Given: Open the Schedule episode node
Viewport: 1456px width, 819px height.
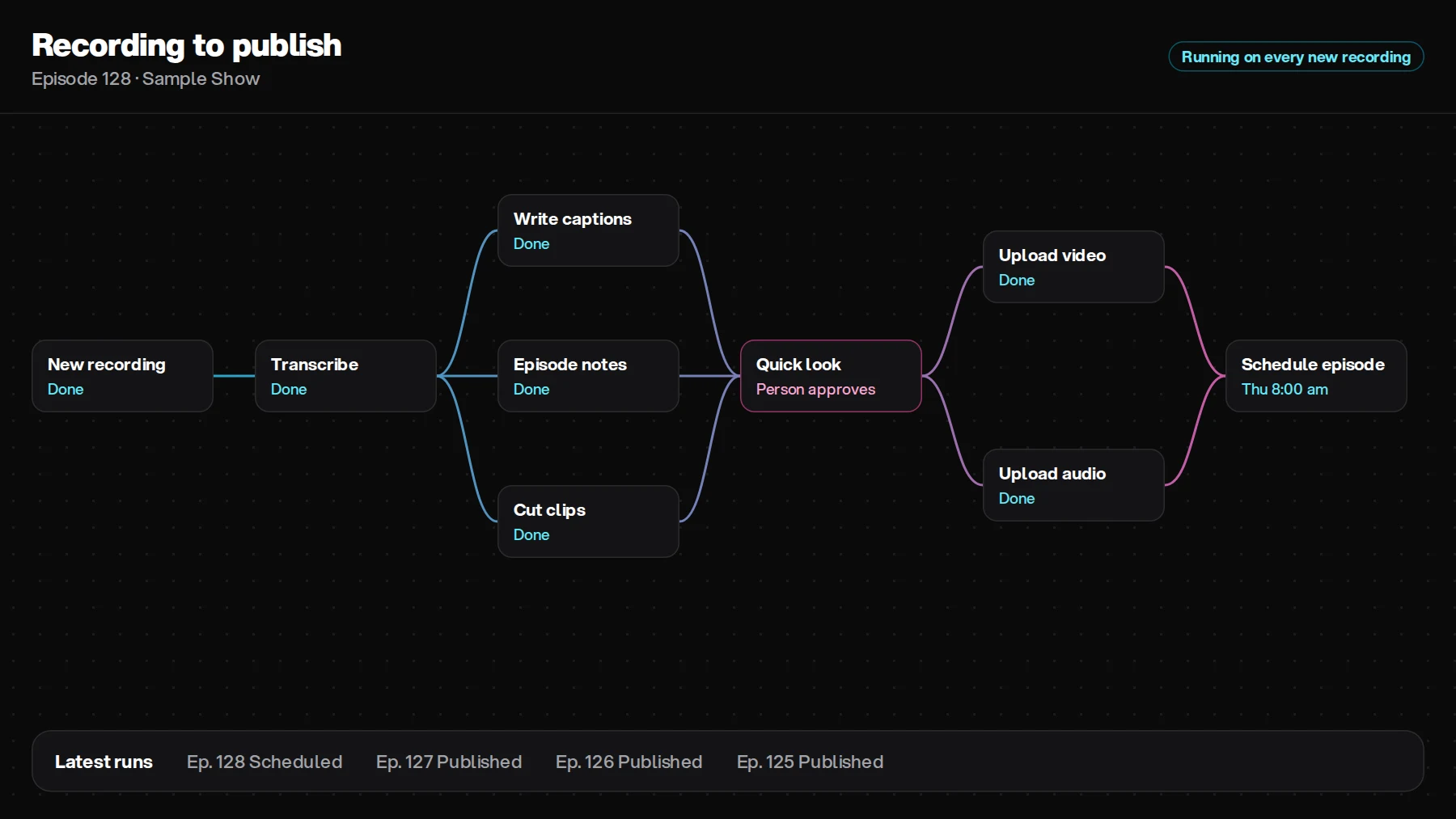Looking at the screenshot, I should click(1316, 376).
